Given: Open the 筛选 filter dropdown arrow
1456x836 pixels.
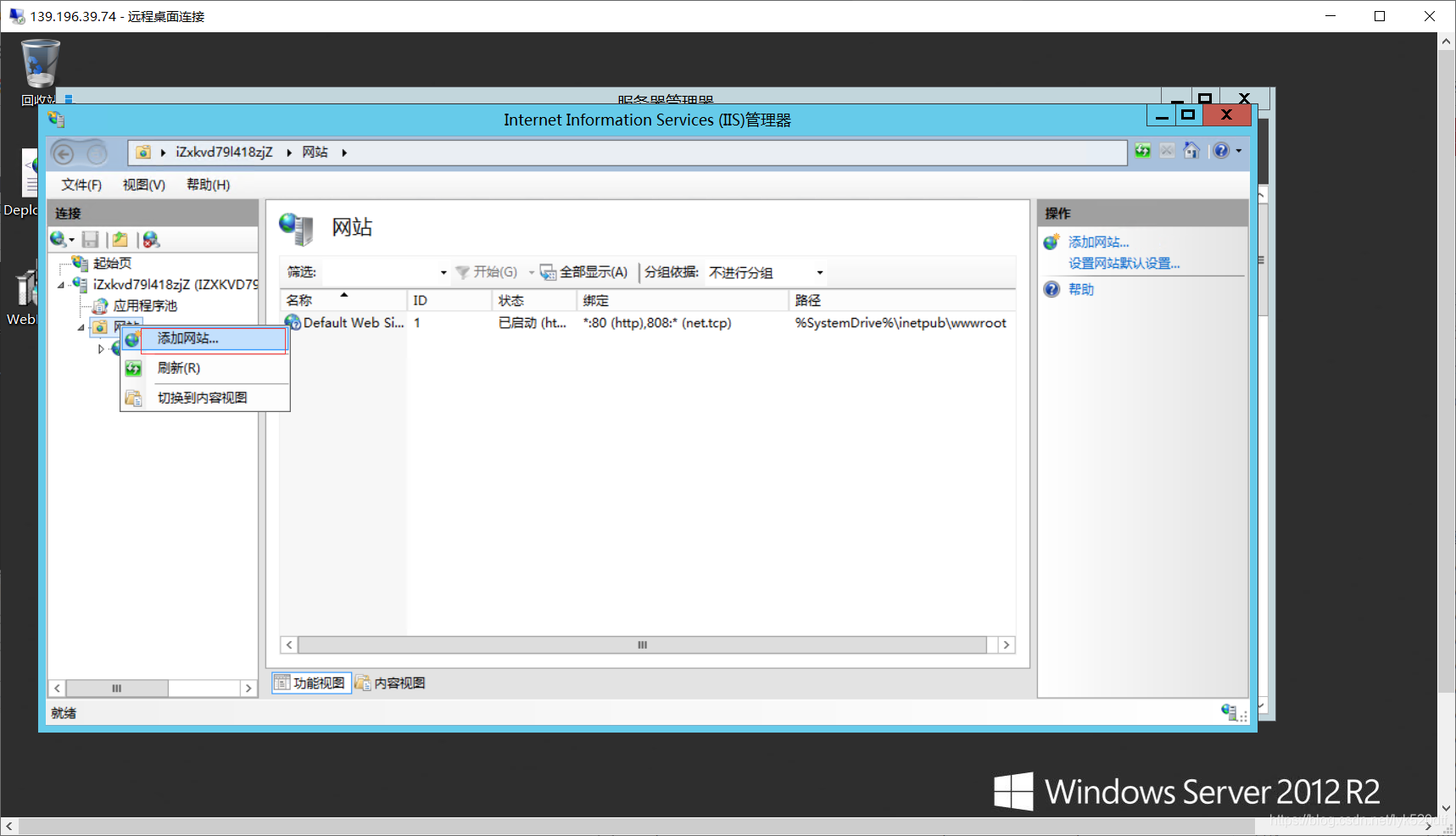Looking at the screenshot, I should (442, 272).
